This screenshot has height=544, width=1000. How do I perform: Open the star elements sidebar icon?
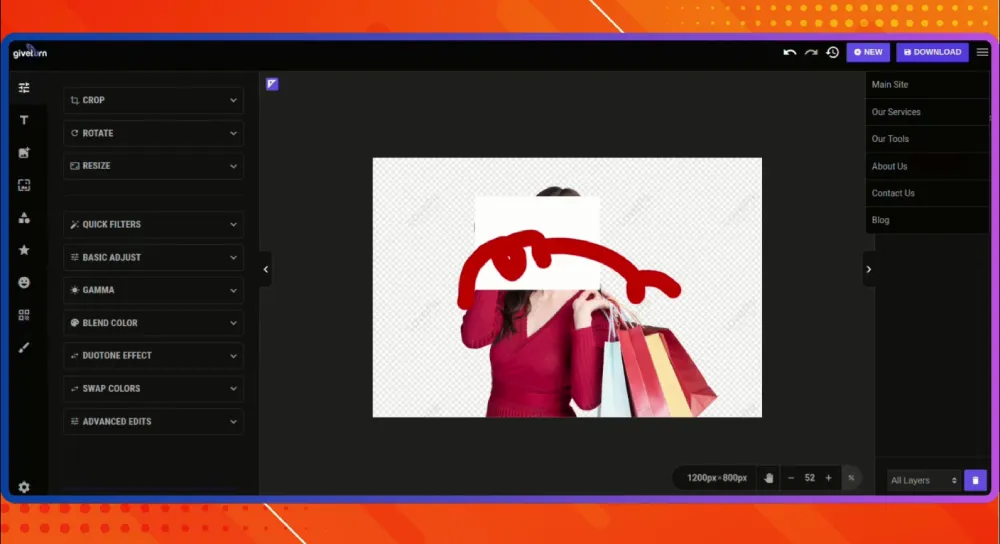[x=24, y=250]
